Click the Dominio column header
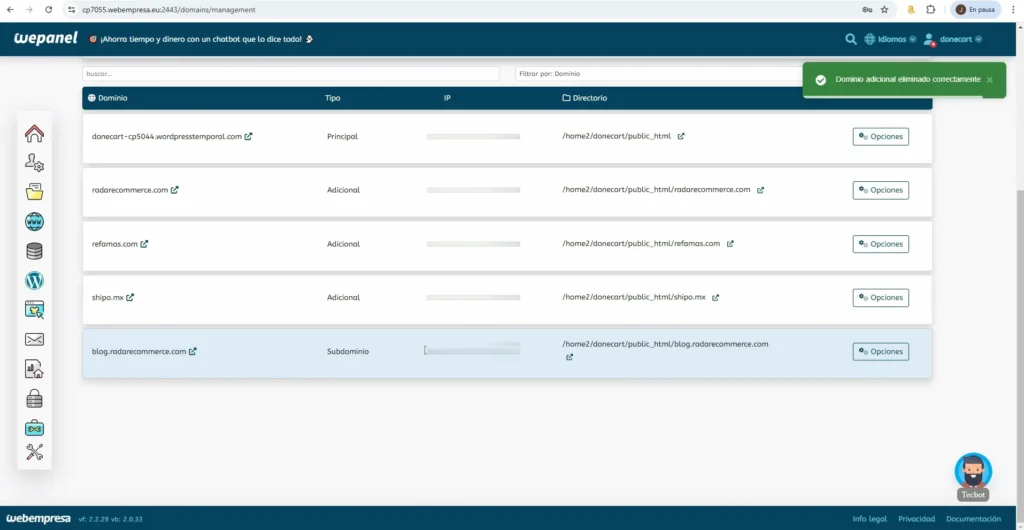 click(108, 98)
